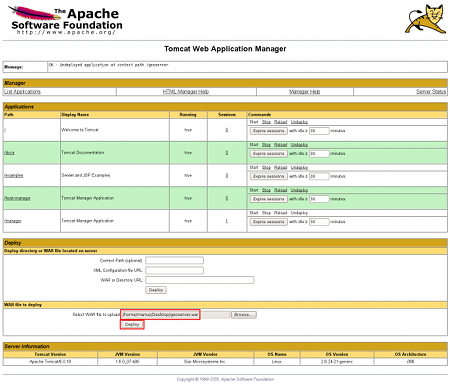Open the /docs application path
The width and height of the screenshot is (450, 384).
(x=9, y=153)
